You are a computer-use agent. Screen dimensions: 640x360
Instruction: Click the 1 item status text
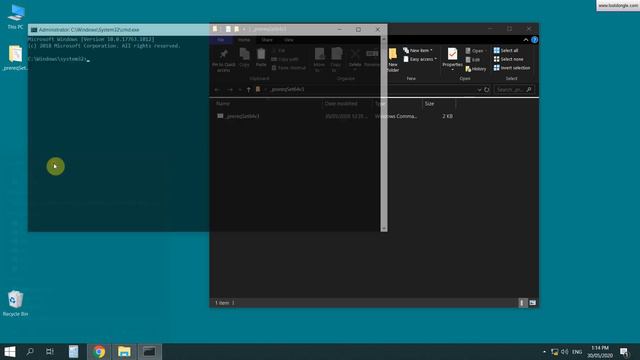(222, 303)
